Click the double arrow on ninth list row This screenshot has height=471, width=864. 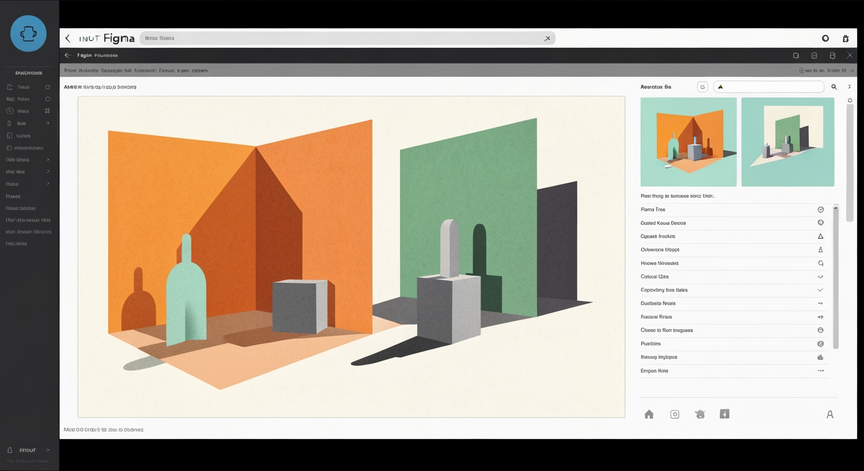pos(820,317)
